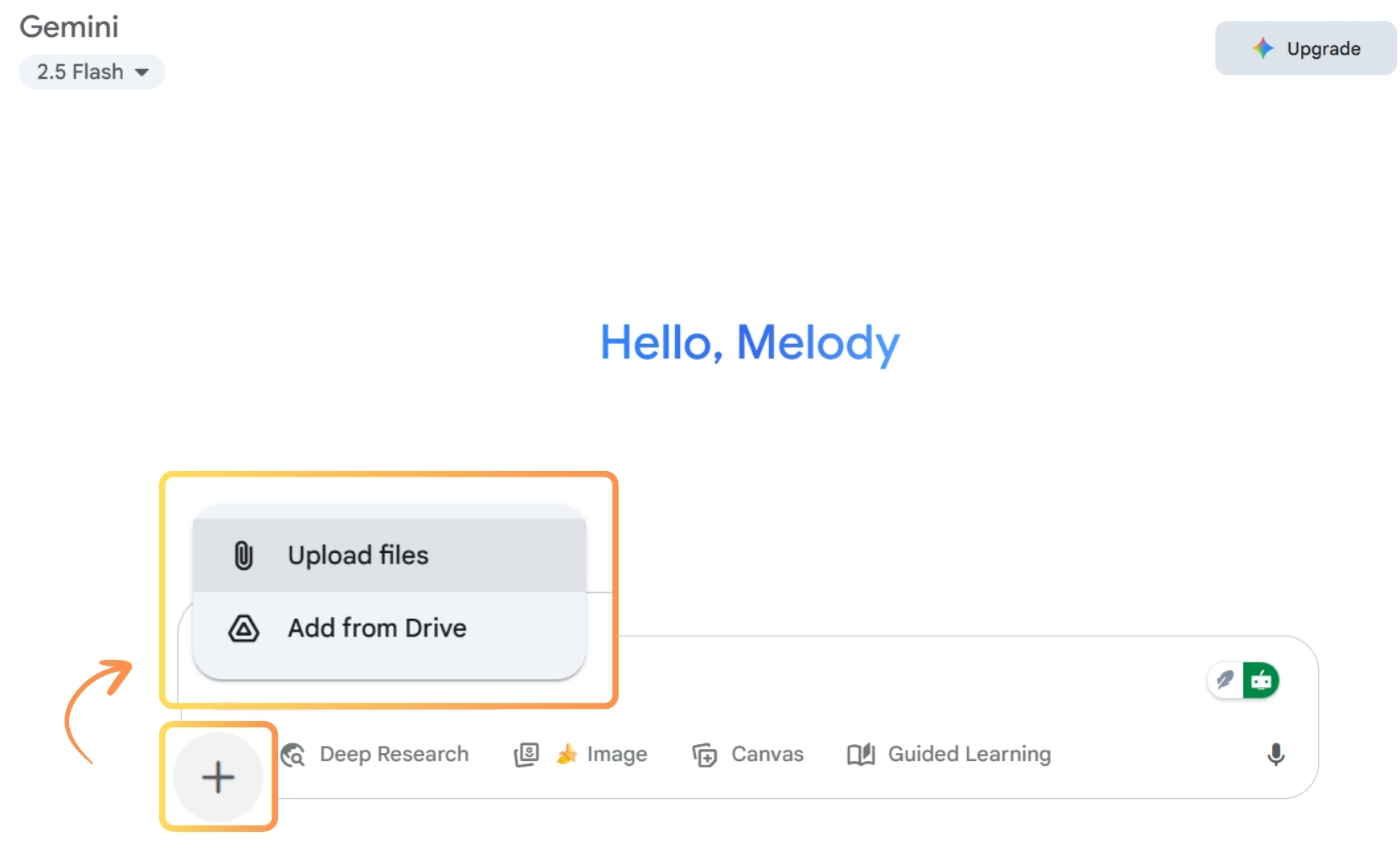Choose Add from Drive menu entry
The width and height of the screenshot is (1400, 868).
[x=377, y=628]
